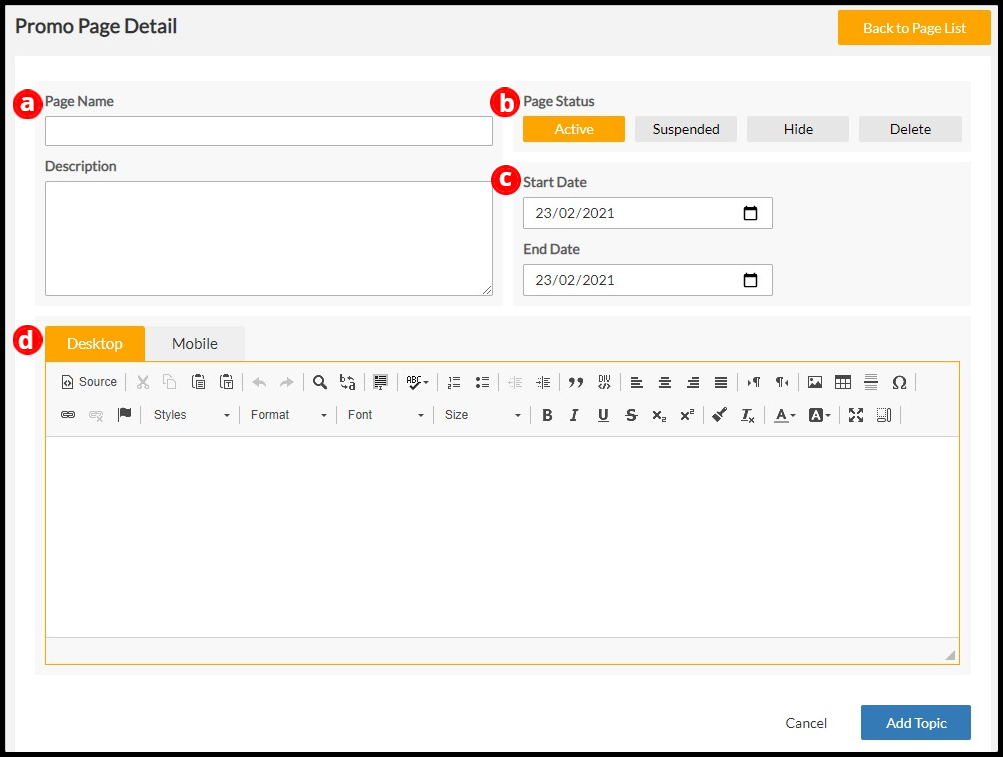The width and height of the screenshot is (1003, 757).
Task: Click the Anchor flag icon
Action: (124, 415)
